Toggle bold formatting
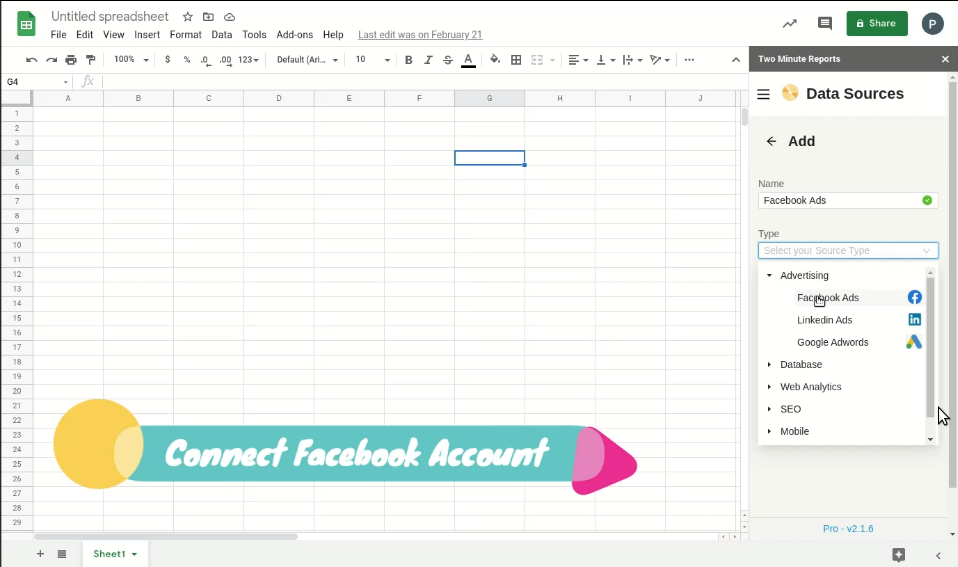 pos(409,59)
